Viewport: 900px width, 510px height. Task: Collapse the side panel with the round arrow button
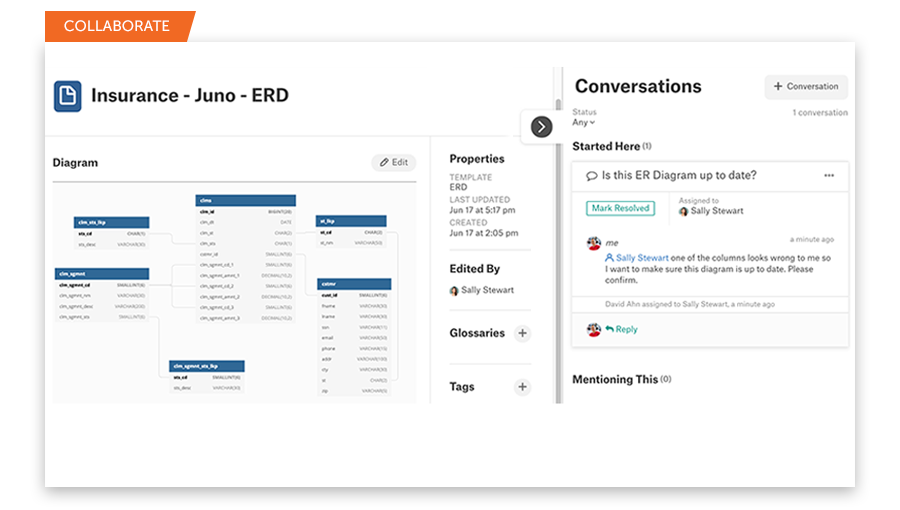tap(541, 127)
